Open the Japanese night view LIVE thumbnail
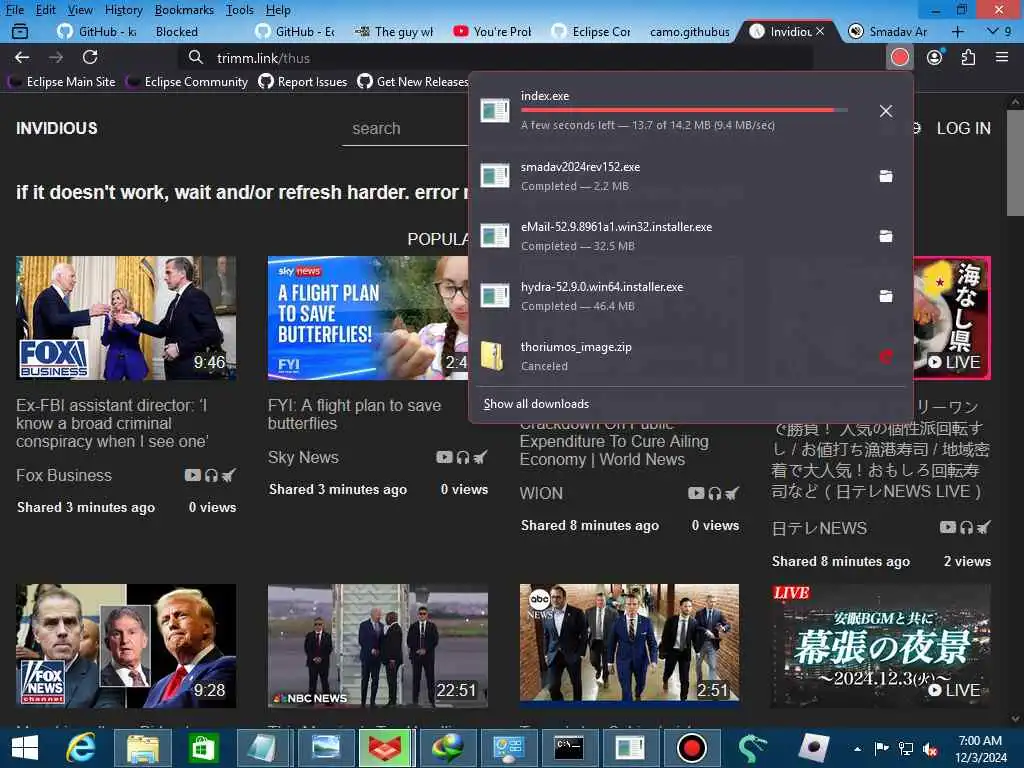Viewport: 1024px width, 768px height. click(x=881, y=646)
